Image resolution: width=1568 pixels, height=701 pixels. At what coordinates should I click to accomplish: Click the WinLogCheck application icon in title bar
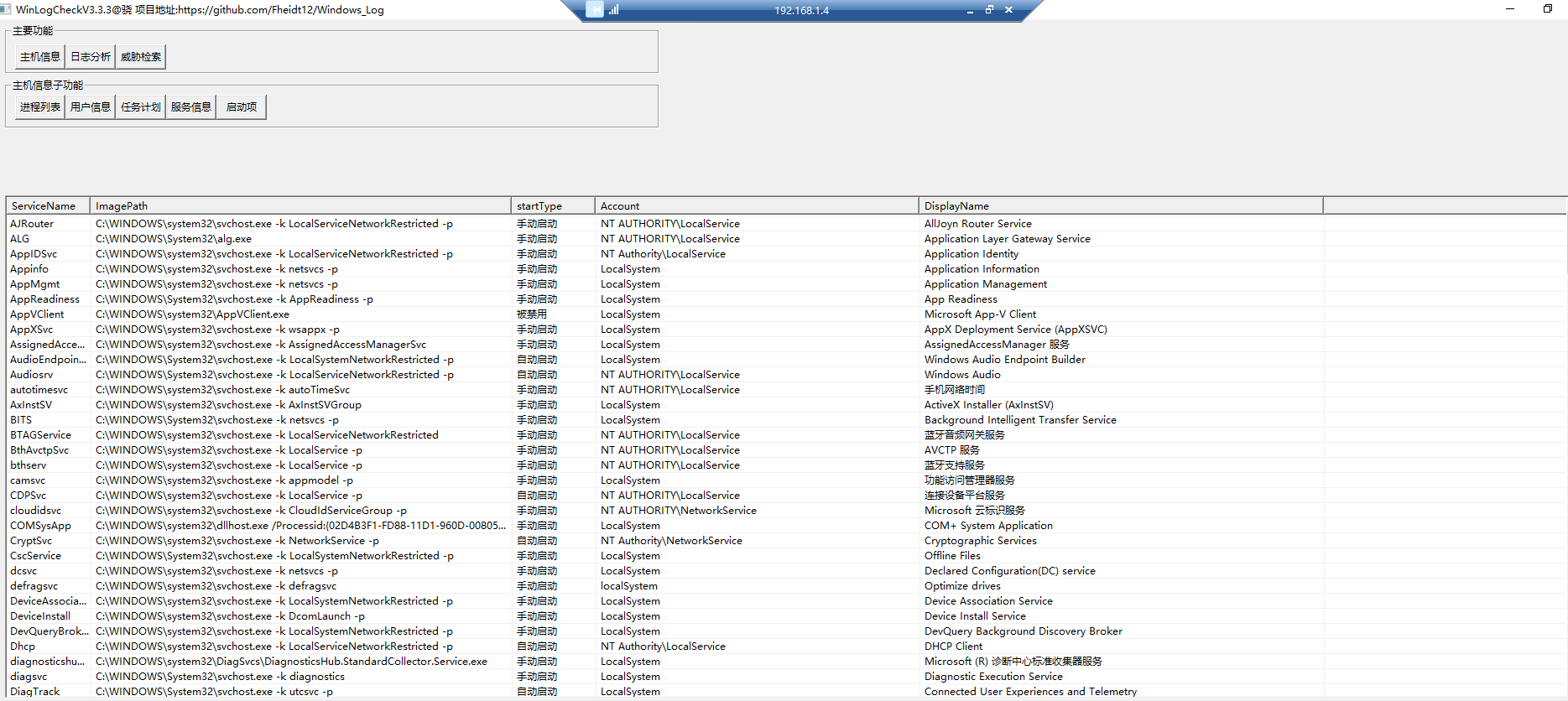pyautogui.click(x=6, y=9)
